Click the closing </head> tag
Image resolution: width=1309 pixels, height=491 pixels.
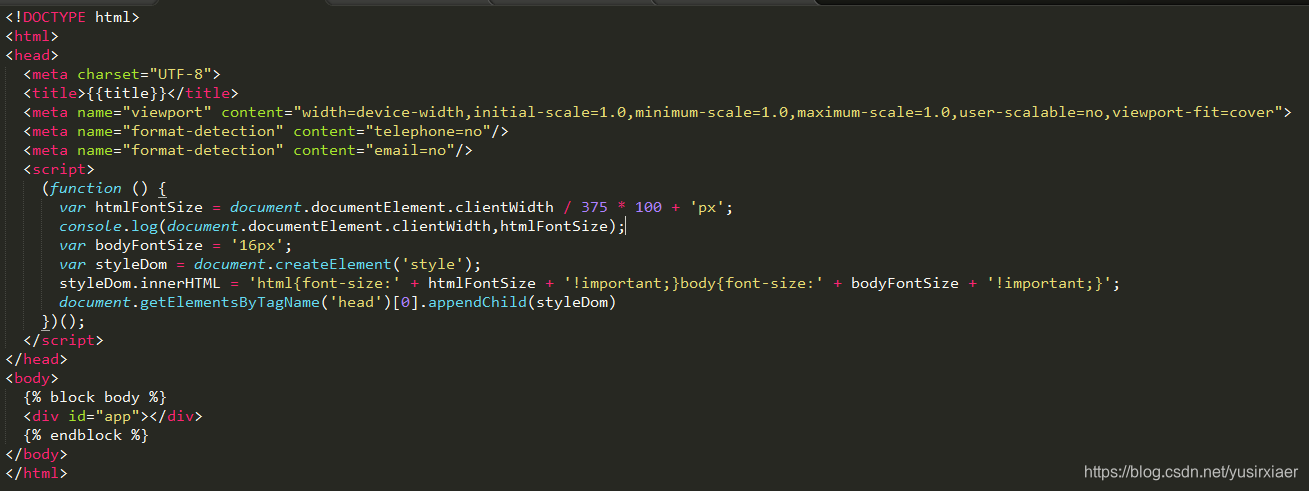click(x=36, y=359)
